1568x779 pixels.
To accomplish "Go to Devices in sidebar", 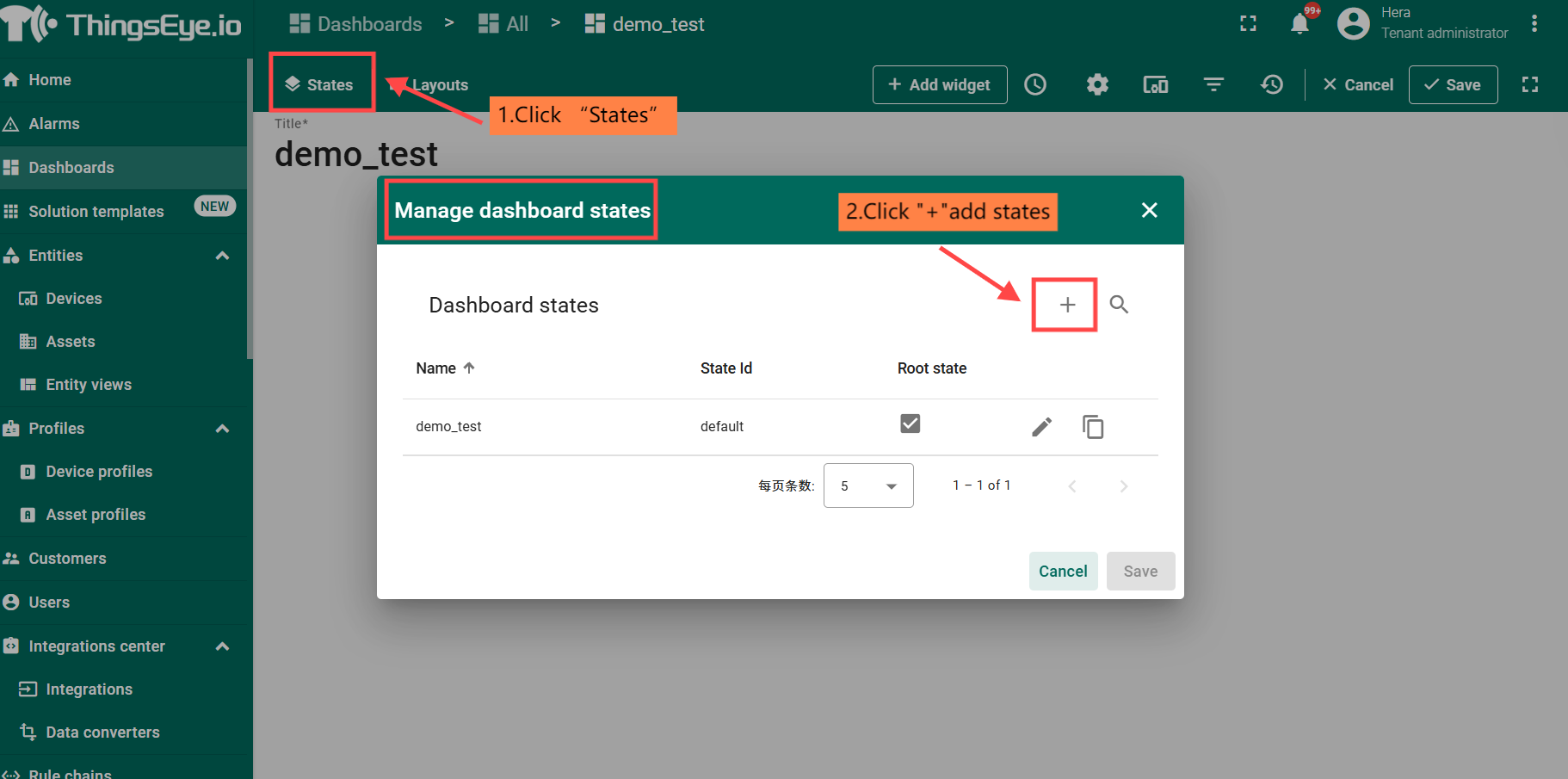I will click(x=73, y=299).
